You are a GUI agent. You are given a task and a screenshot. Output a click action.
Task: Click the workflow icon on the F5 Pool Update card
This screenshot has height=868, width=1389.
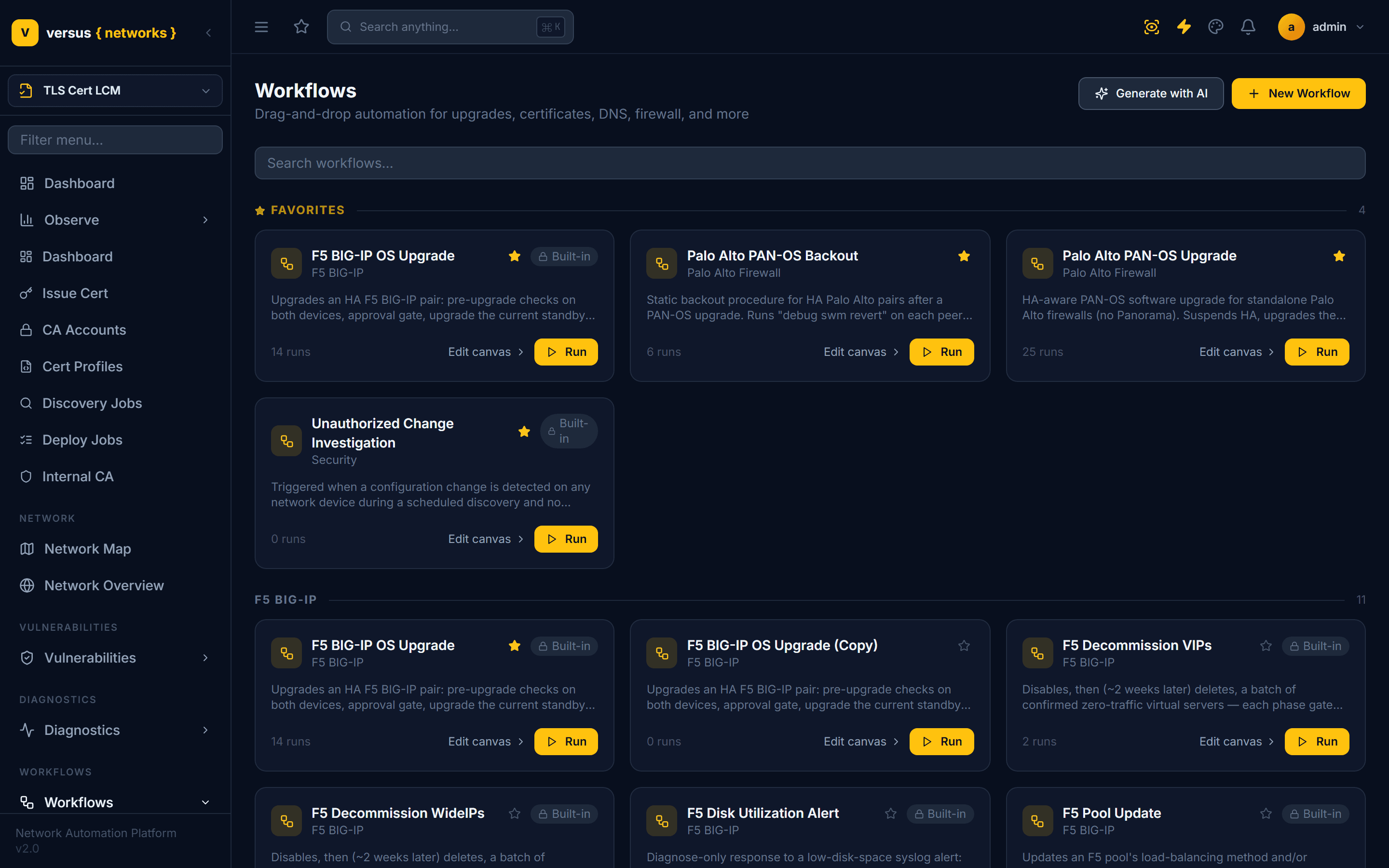click(x=1037, y=821)
